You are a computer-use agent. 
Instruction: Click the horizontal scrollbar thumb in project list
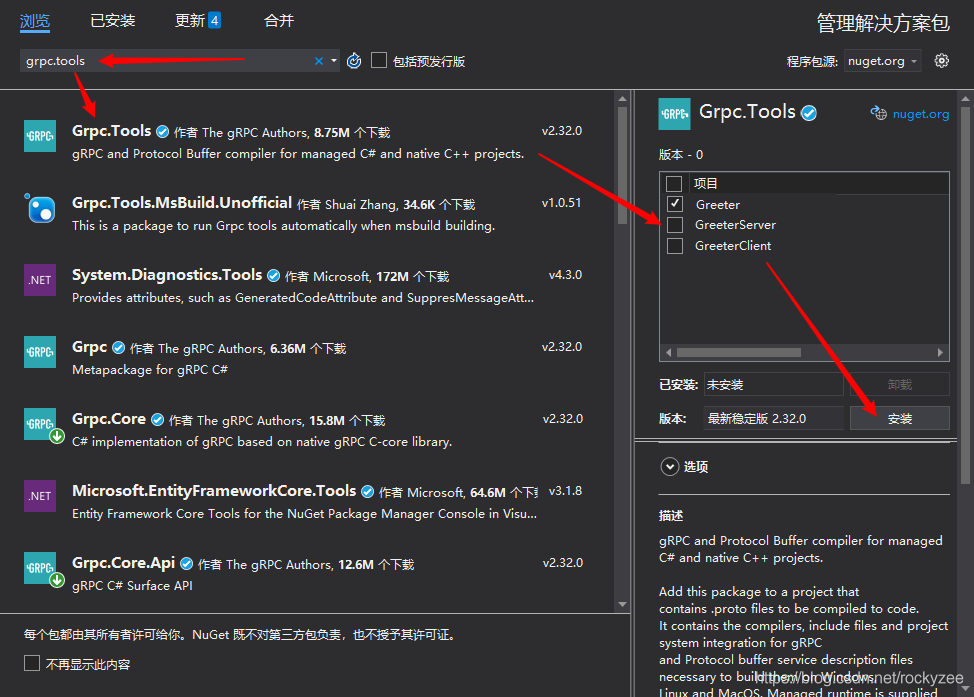pyautogui.click(x=739, y=352)
